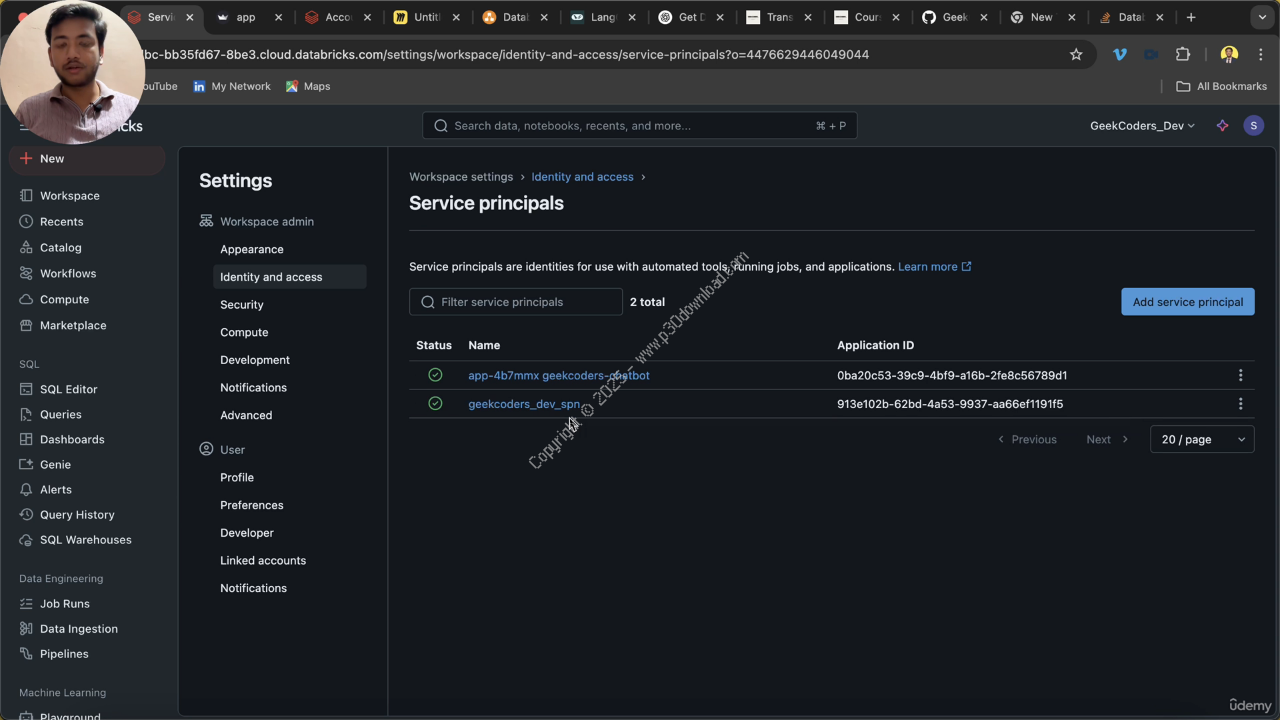Select Developer in User settings
The image size is (1280, 720).
point(247,533)
